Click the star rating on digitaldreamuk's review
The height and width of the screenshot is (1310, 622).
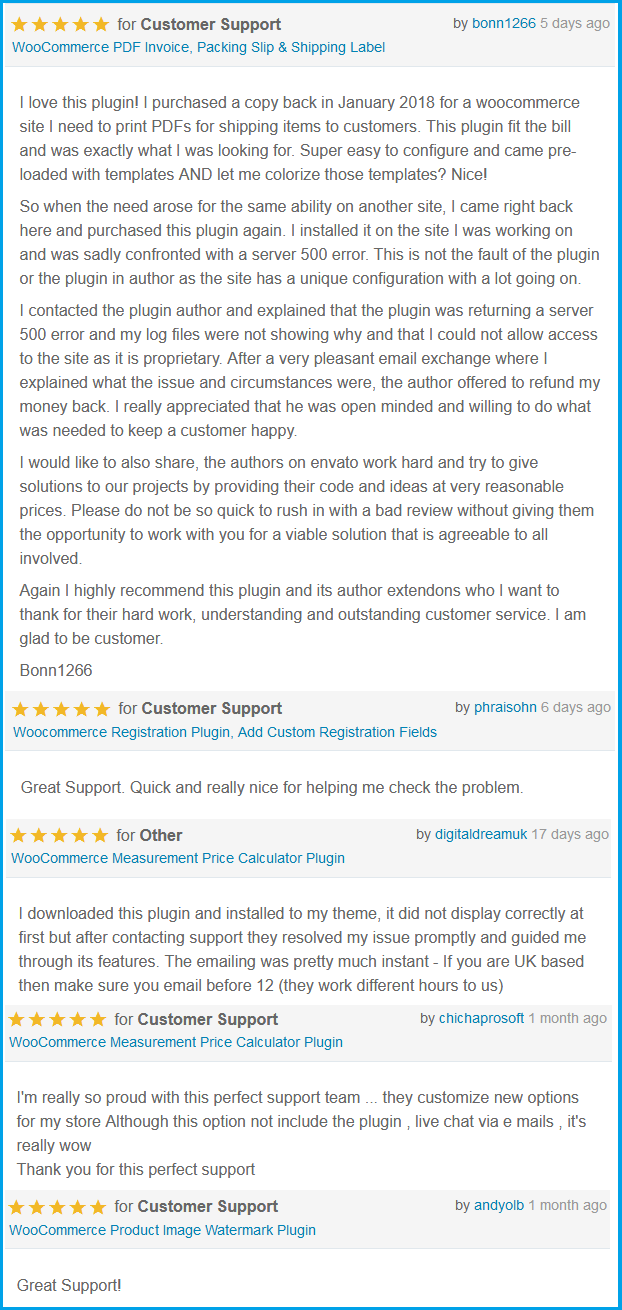[x=59, y=835]
